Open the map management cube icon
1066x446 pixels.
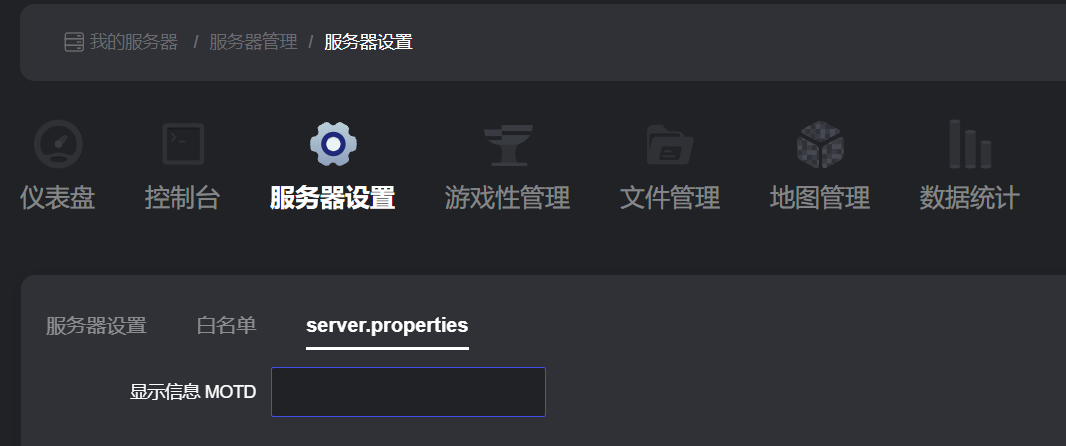[820, 145]
